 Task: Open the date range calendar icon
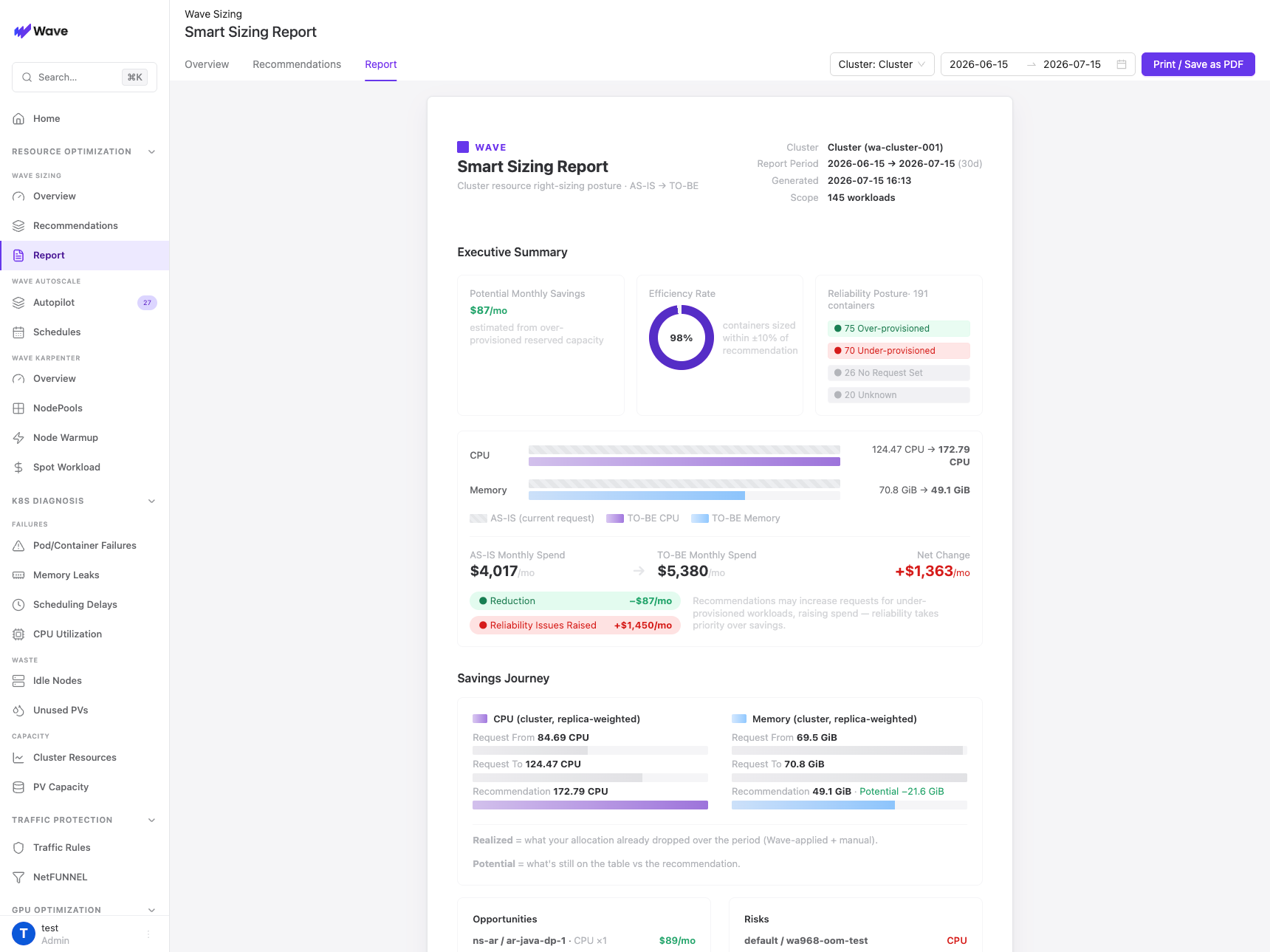(x=1121, y=64)
